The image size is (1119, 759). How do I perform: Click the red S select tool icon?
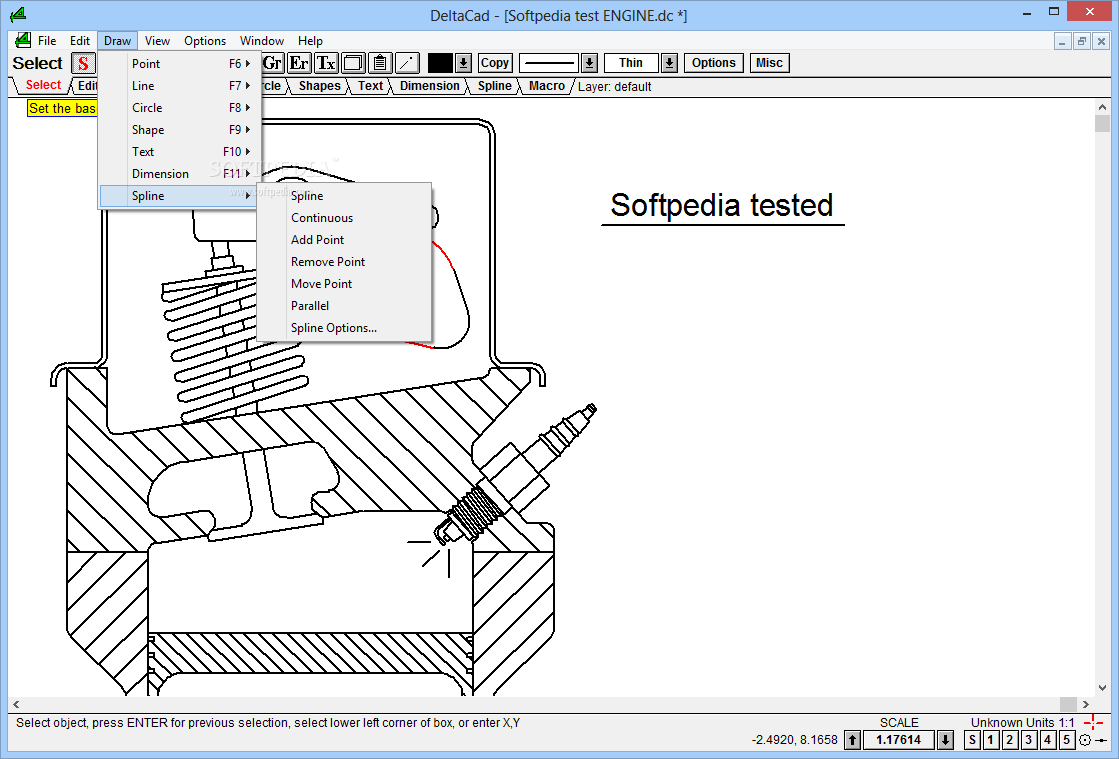click(x=83, y=63)
